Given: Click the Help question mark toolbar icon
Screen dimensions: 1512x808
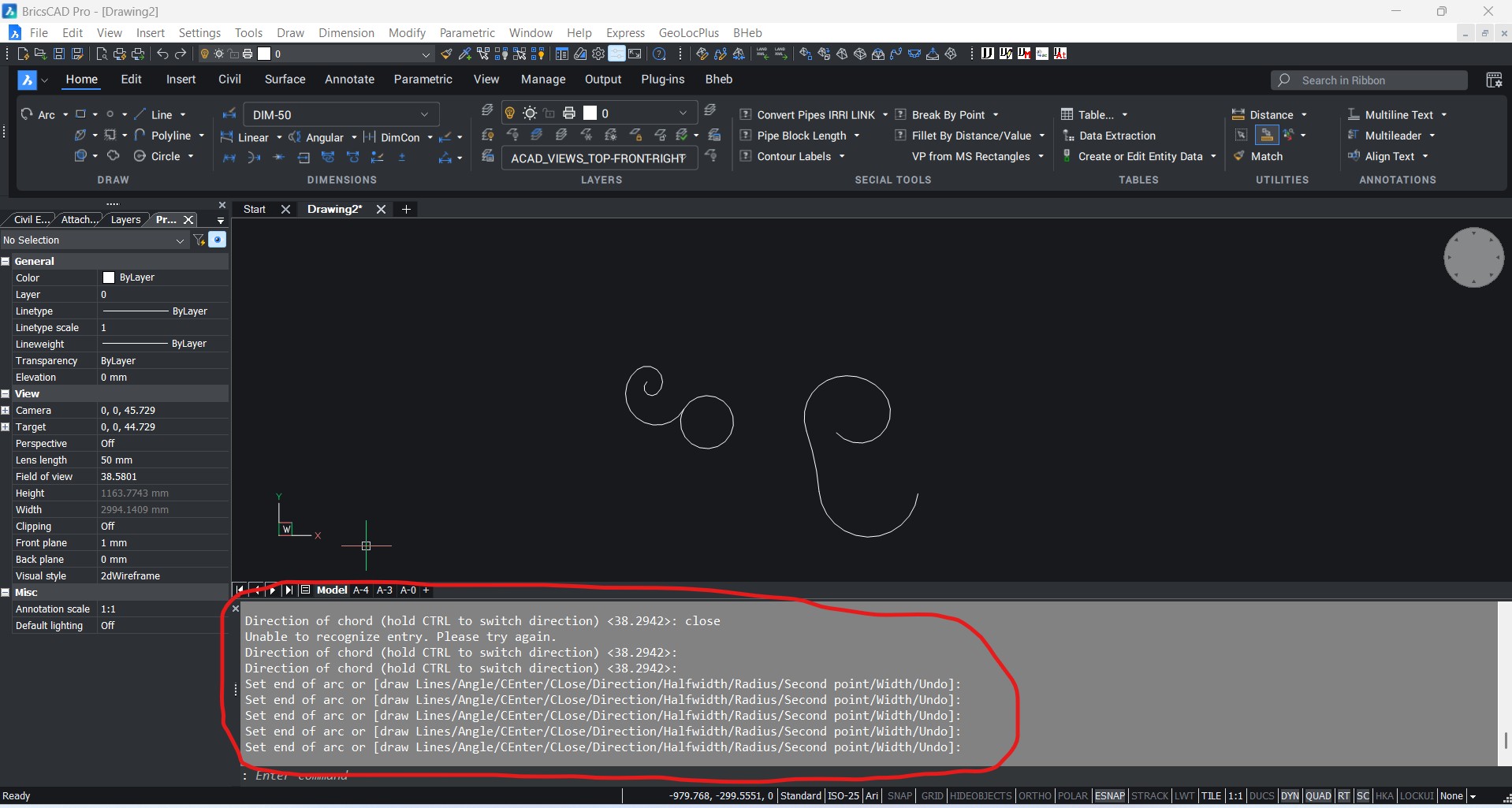Looking at the screenshot, I should (660, 54).
